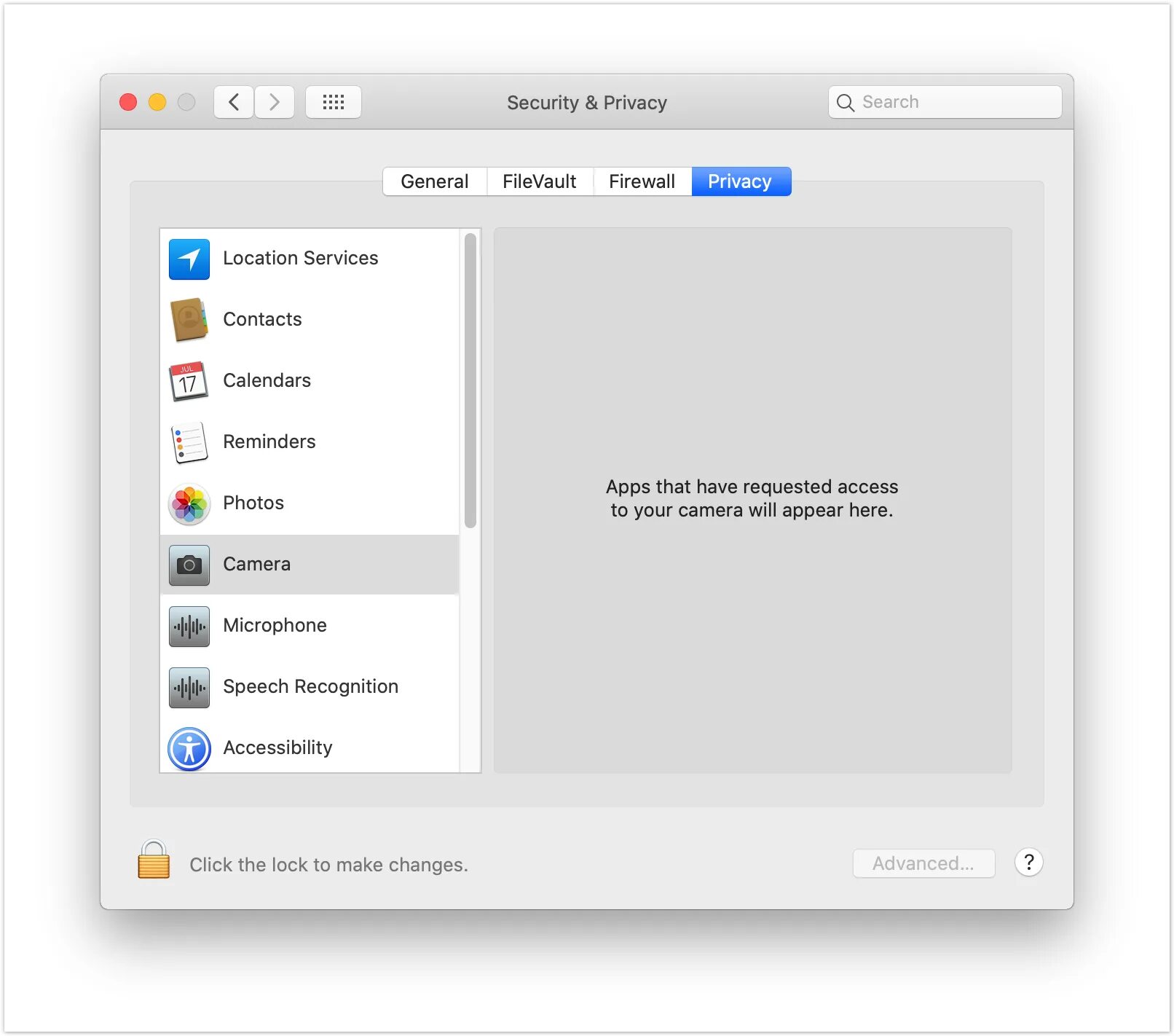Click the Calendars icon showing 17
The height and width of the screenshot is (1036, 1174).
click(x=189, y=381)
